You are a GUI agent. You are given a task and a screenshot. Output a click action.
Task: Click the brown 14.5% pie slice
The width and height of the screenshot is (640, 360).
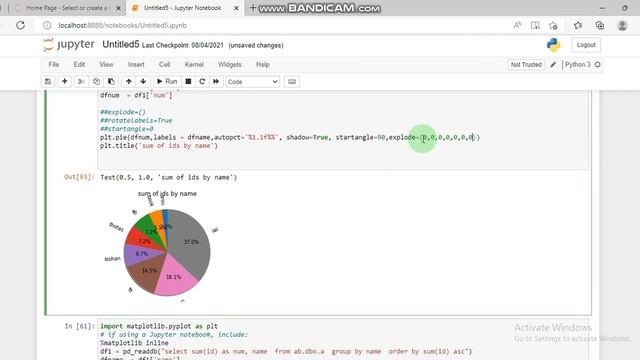[147, 271]
